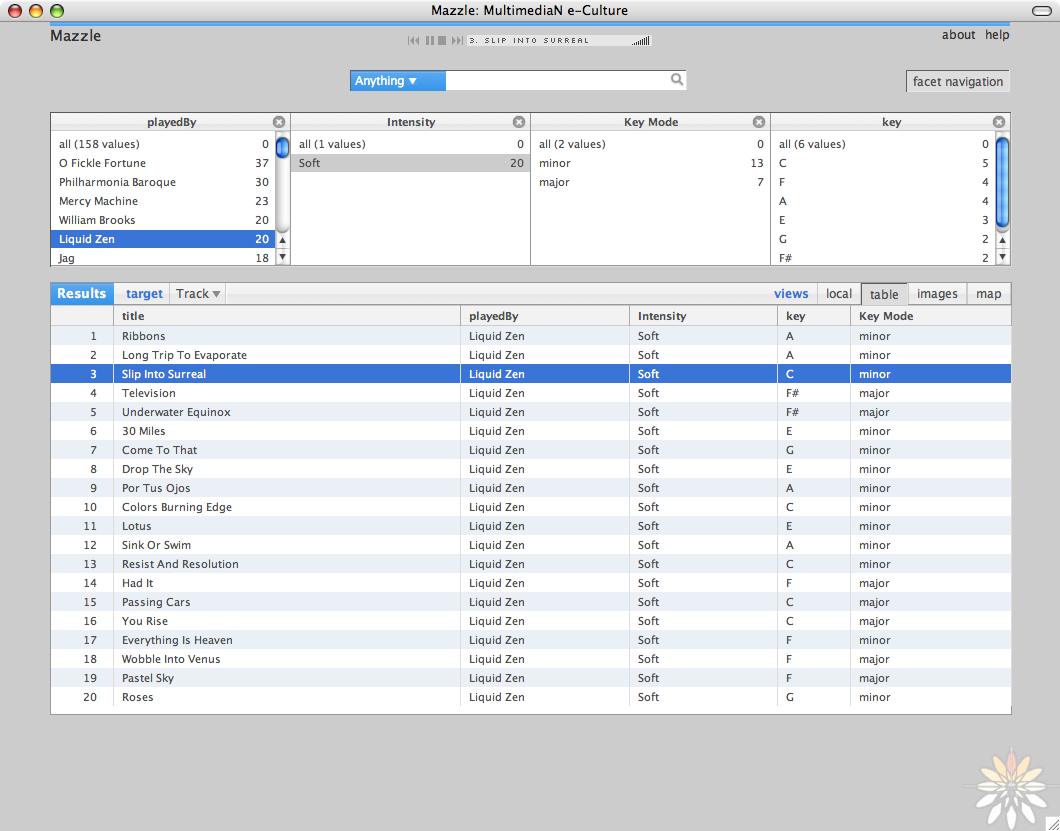Screen dimensions: 1060x831
Task: Open Mazzle help
Action: pos(996,35)
